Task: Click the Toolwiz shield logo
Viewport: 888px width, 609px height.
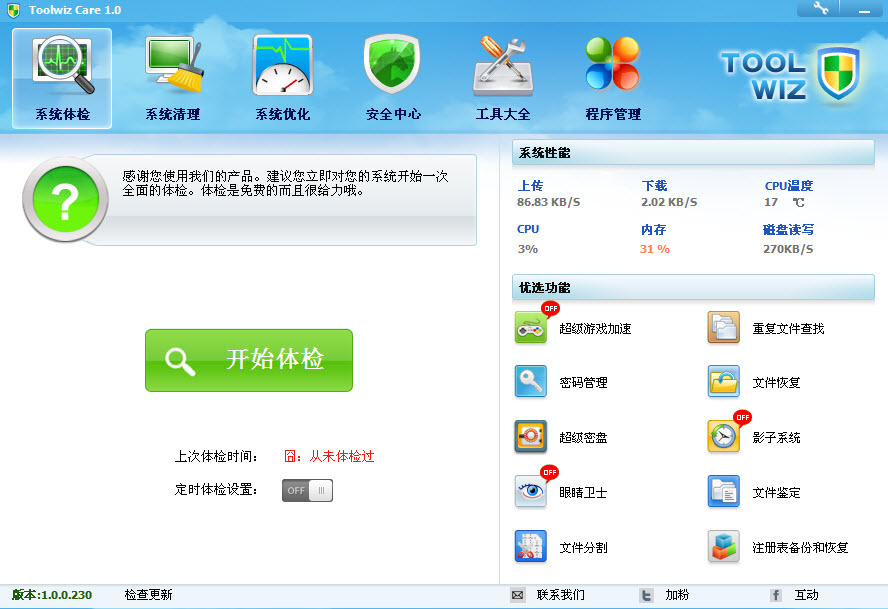Action: [839, 73]
